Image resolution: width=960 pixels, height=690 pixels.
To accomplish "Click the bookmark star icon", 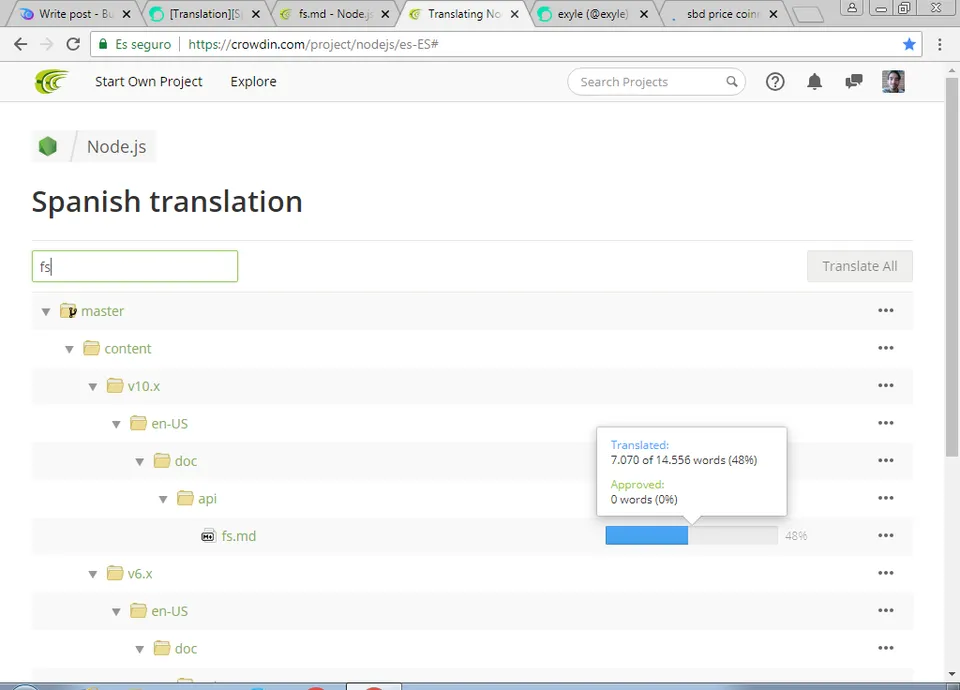I will pos(909,44).
